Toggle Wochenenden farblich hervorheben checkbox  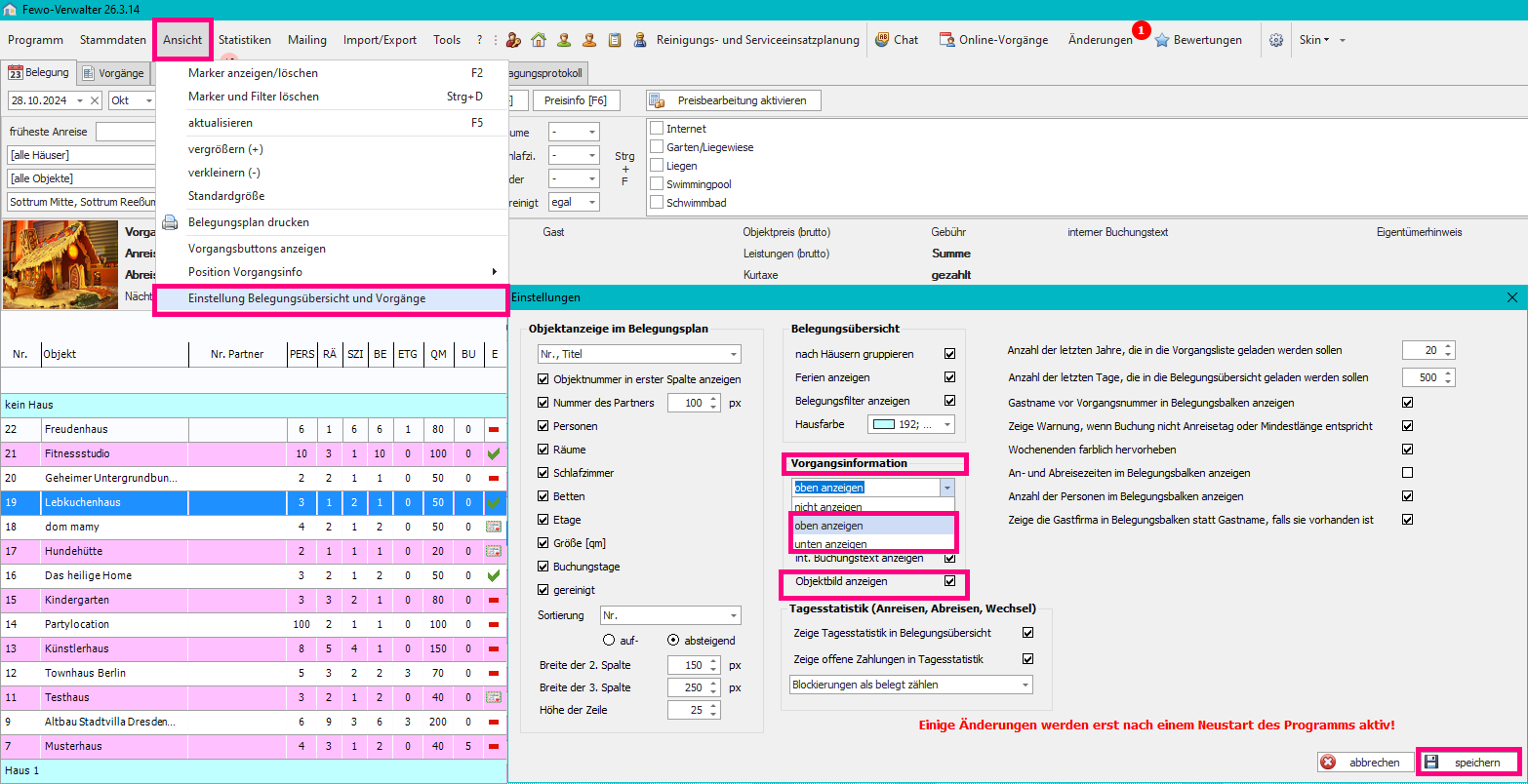click(x=1407, y=450)
